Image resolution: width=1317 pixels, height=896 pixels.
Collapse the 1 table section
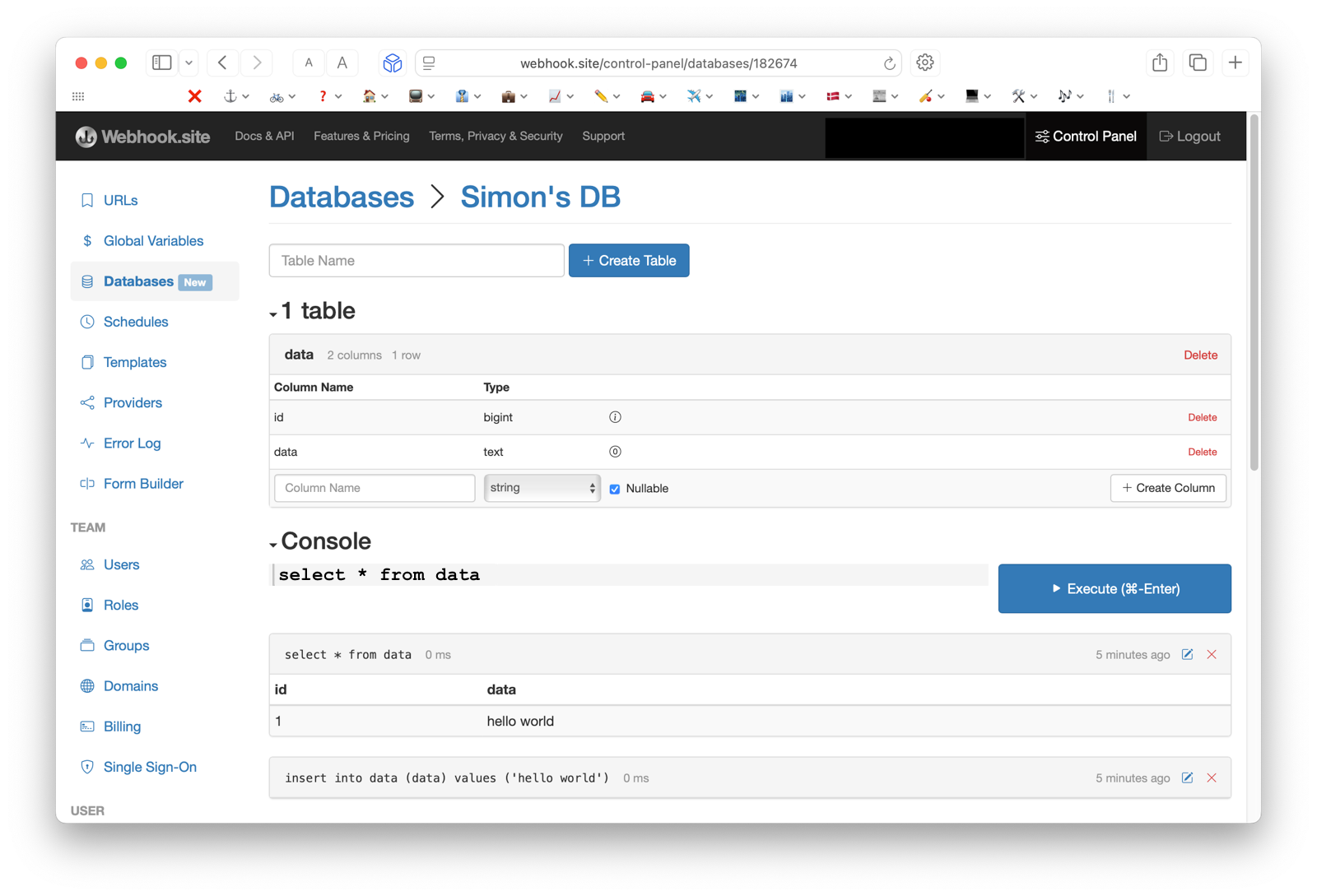(x=273, y=313)
